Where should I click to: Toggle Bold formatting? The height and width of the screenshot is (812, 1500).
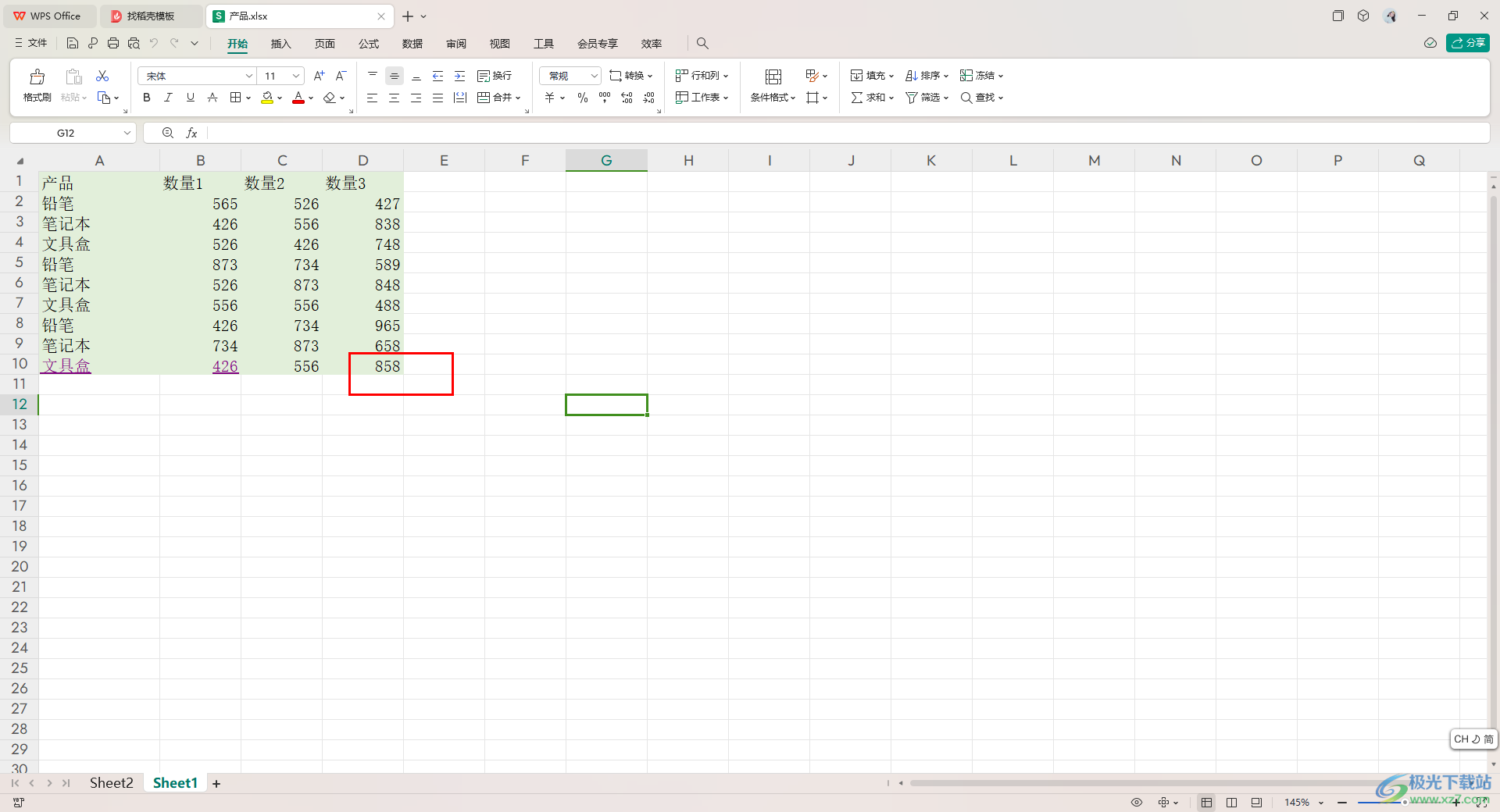point(147,98)
